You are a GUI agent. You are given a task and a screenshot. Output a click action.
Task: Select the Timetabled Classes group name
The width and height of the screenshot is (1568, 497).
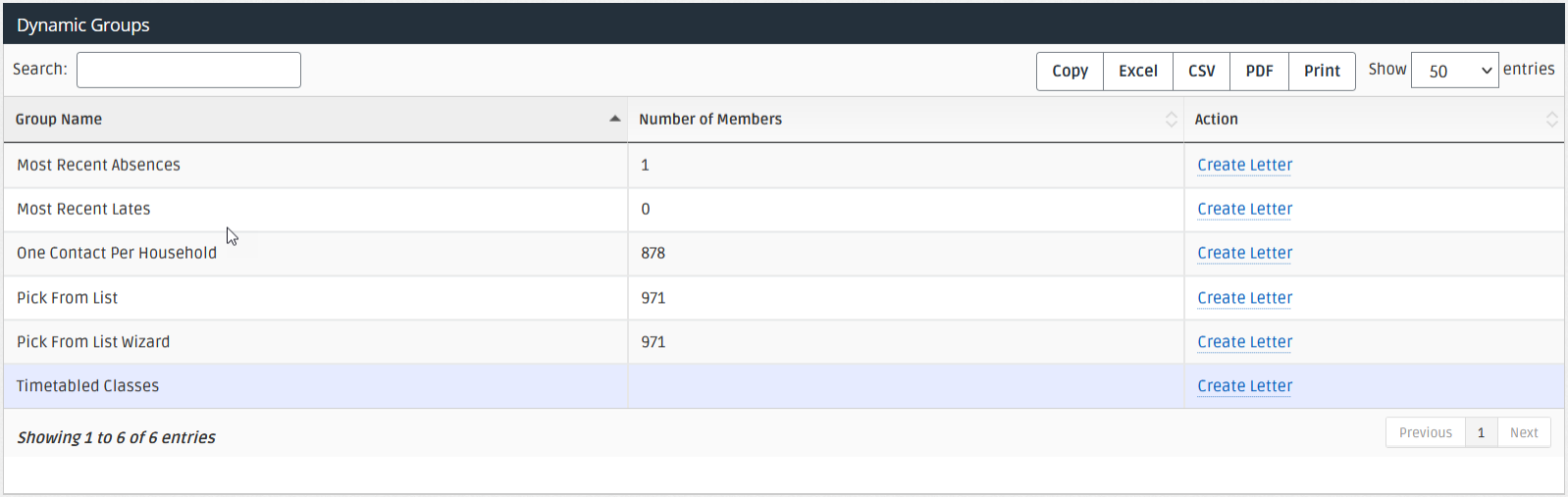pyautogui.click(x=87, y=386)
